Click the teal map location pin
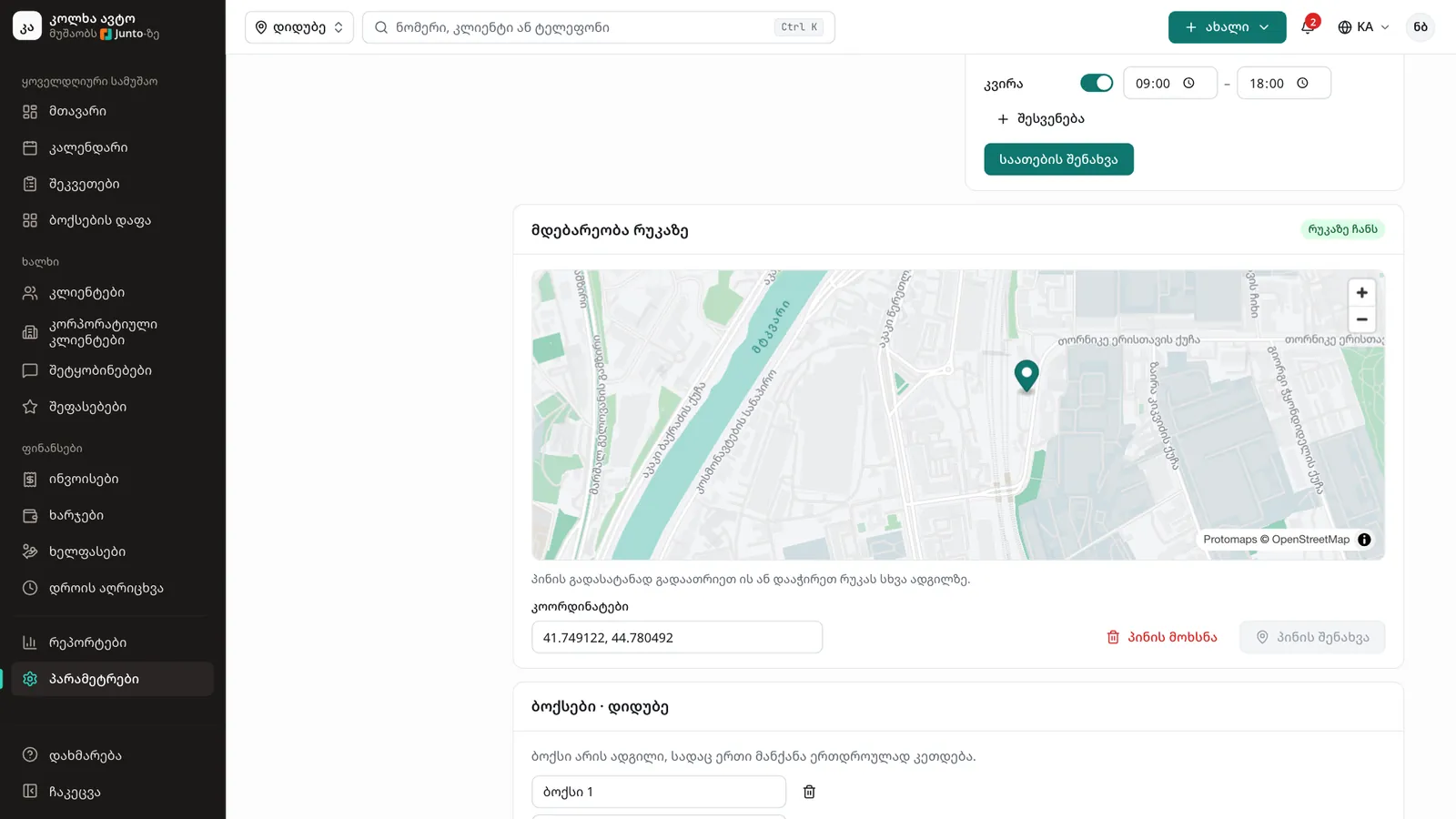 click(x=1026, y=375)
